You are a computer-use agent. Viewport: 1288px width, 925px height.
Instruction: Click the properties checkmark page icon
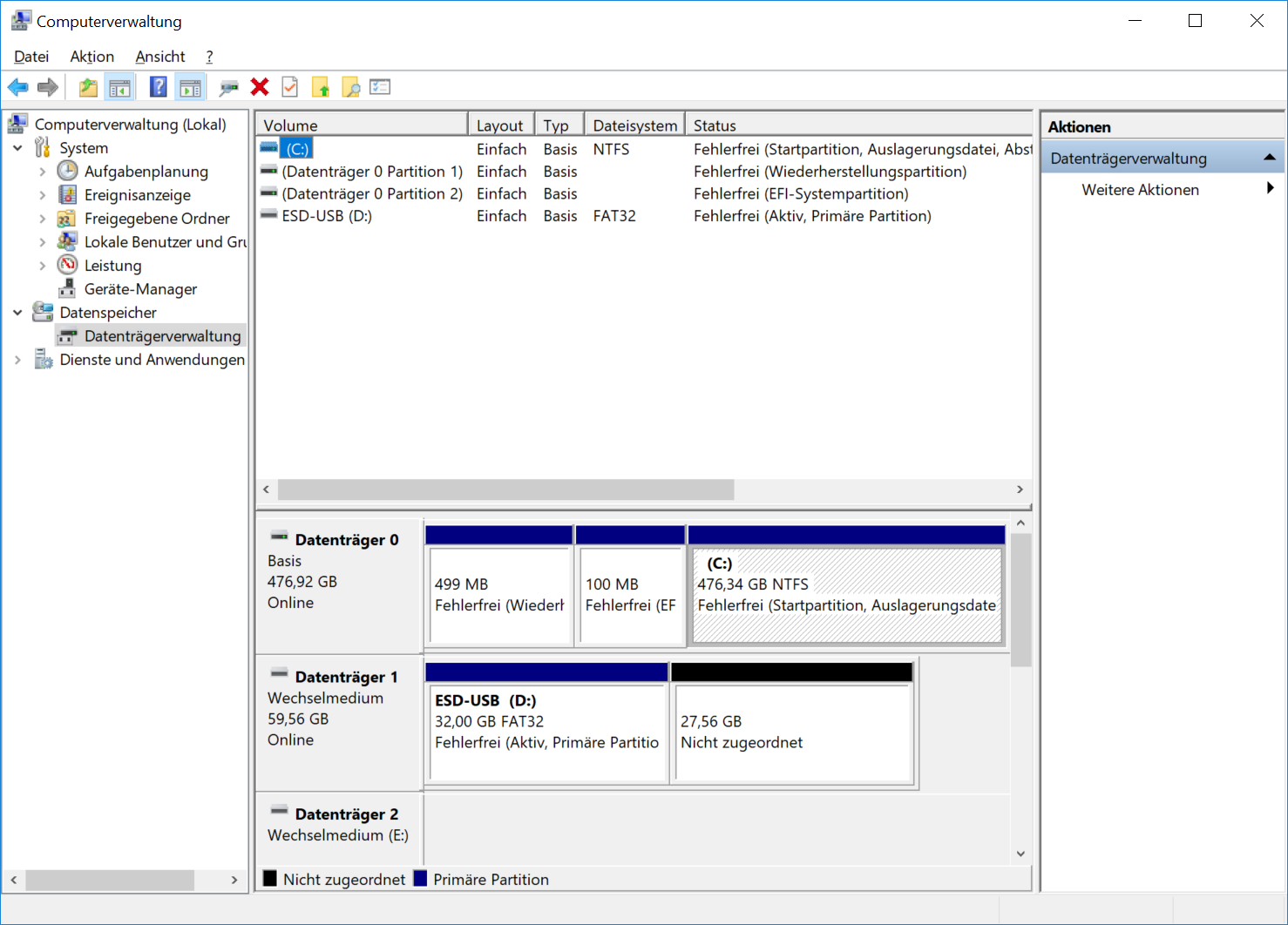(290, 87)
